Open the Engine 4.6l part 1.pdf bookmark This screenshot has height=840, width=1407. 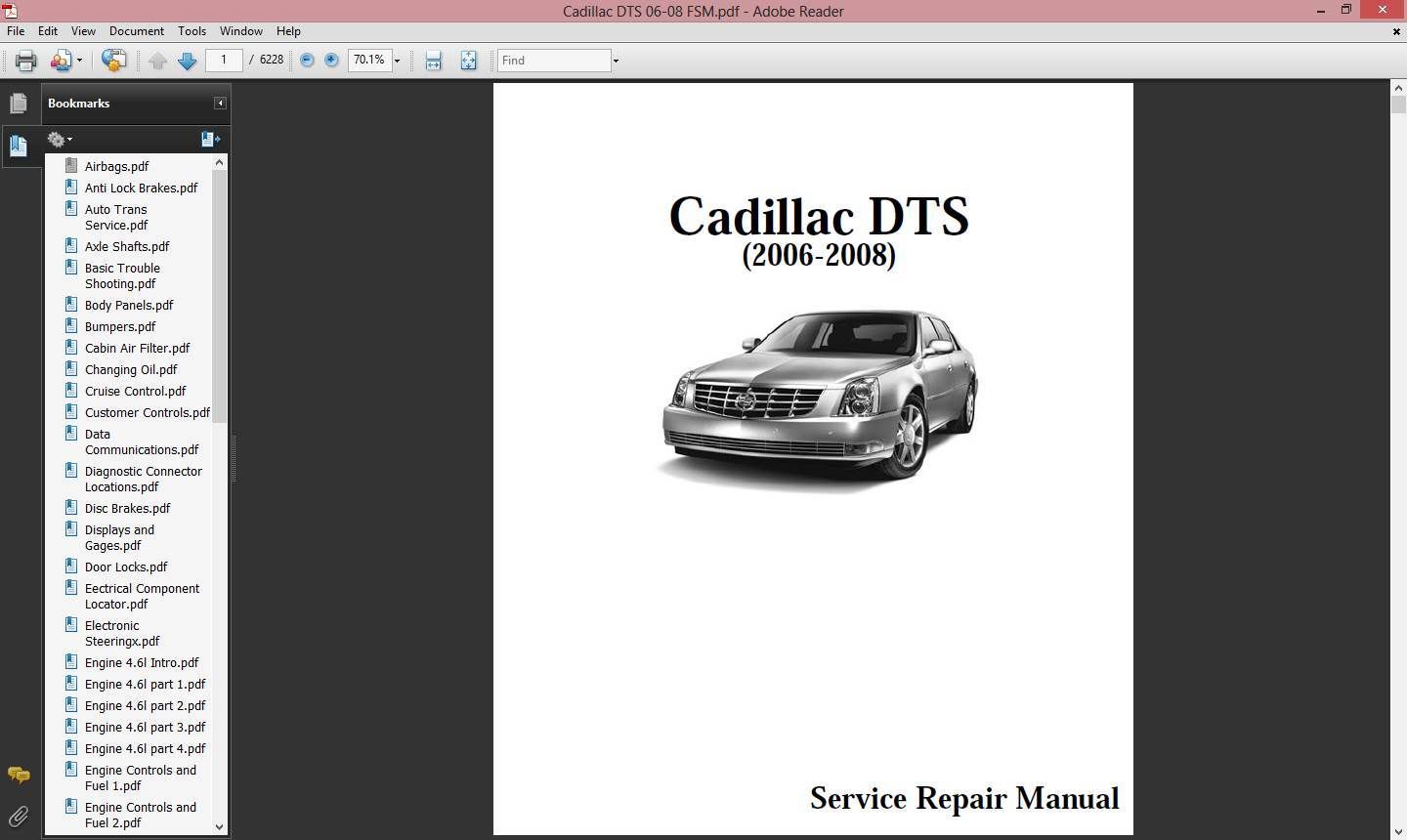click(x=145, y=684)
